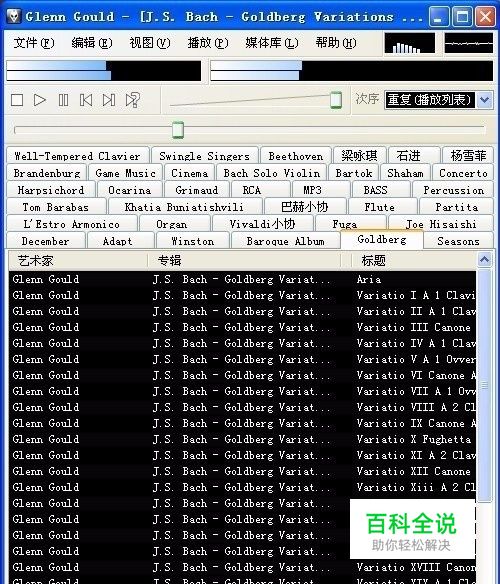Start playback with the Play button
500x584 pixels.
(x=40, y=100)
